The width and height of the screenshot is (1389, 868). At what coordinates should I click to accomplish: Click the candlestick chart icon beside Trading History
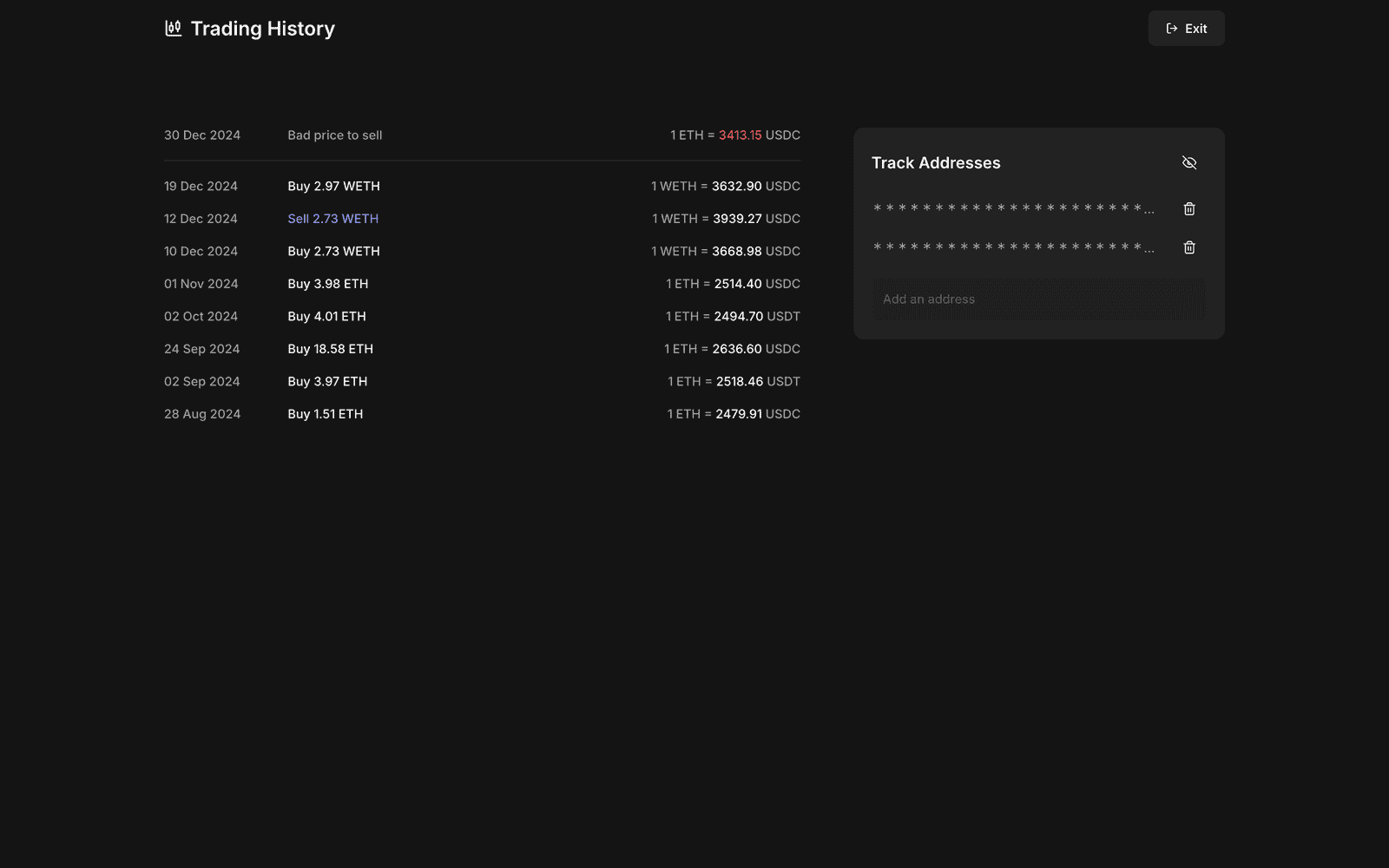coord(173,27)
